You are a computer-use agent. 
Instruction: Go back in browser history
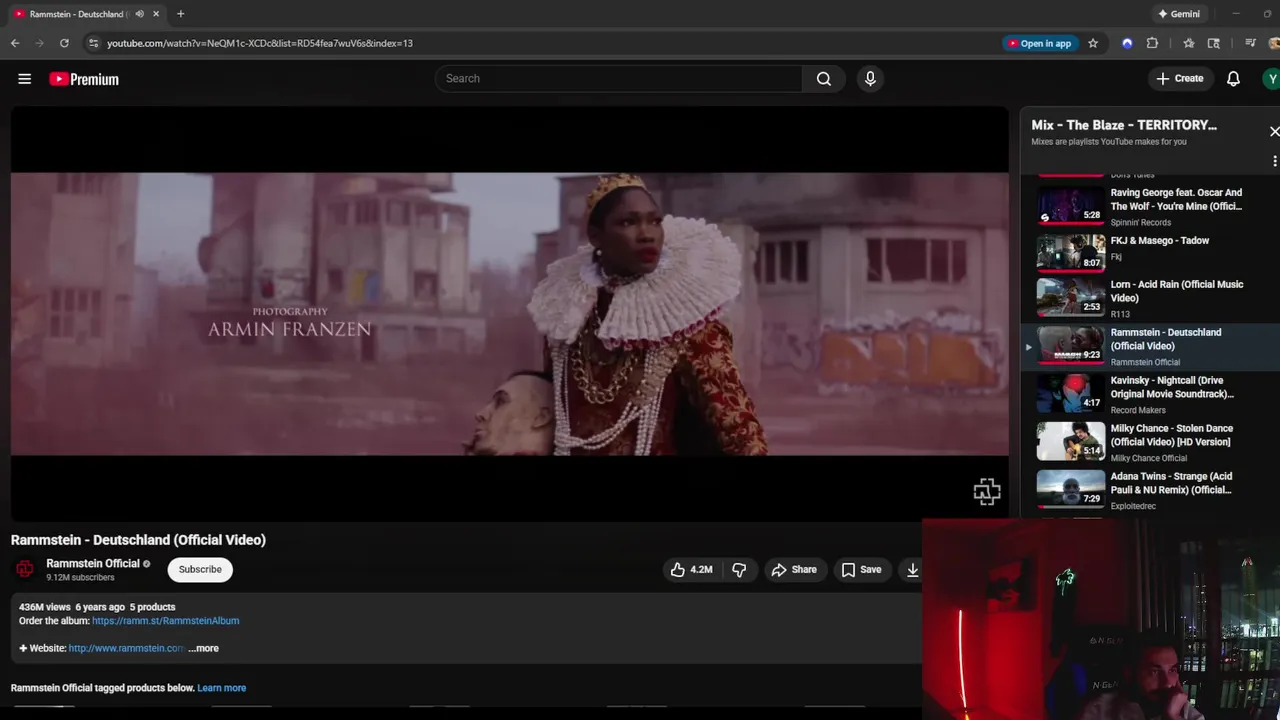(15, 43)
